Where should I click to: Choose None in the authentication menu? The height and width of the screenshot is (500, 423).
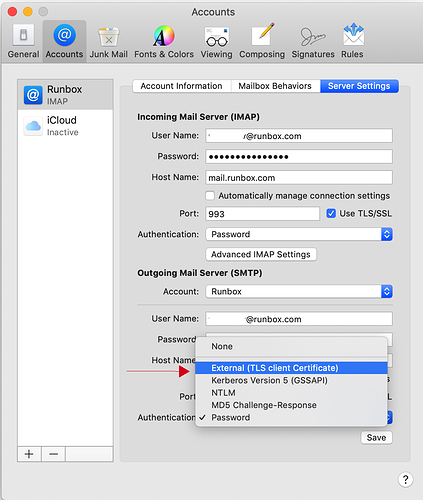(x=291, y=347)
